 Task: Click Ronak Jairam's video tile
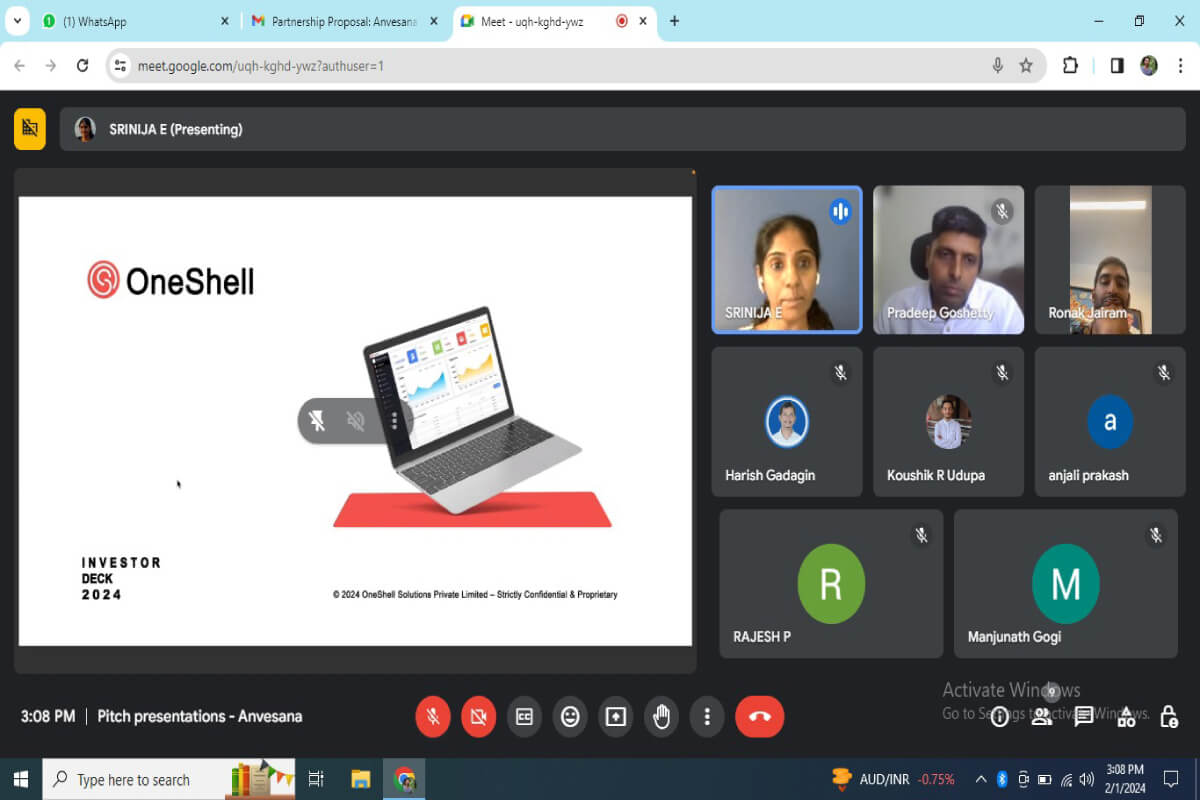pos(1110,259)
